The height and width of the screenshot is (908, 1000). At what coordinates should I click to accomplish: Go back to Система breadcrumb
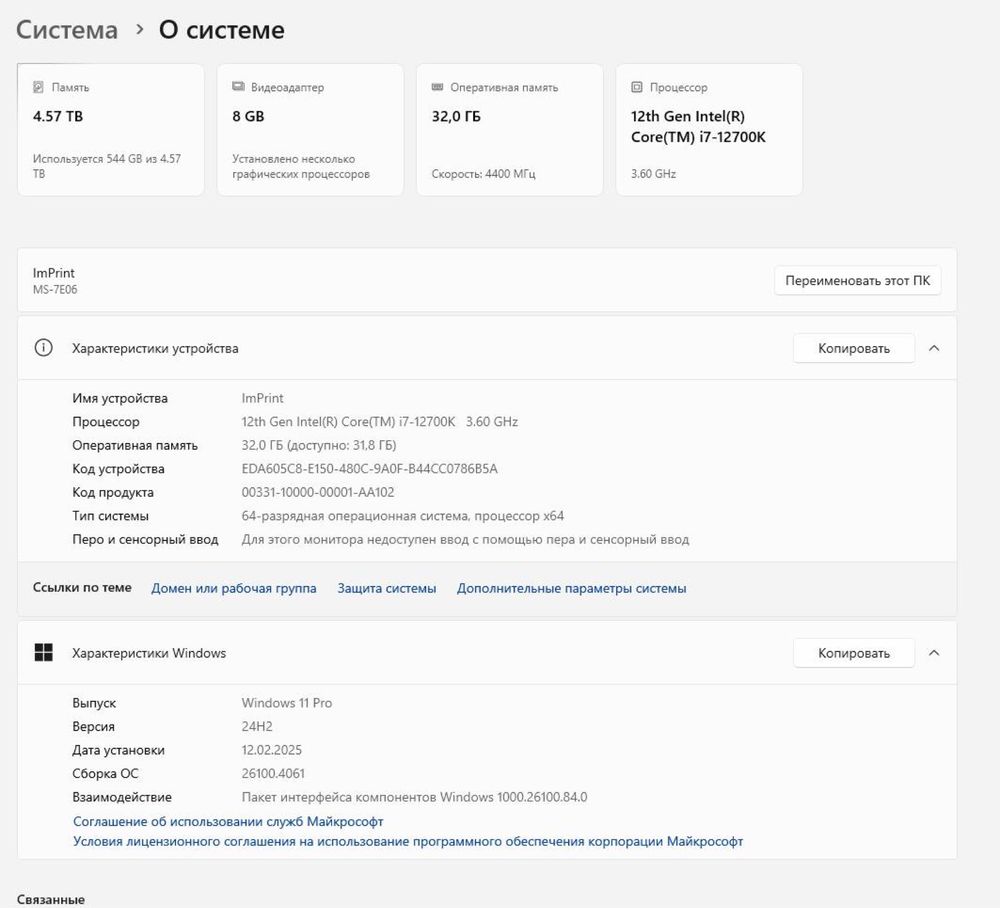point(67,30)
